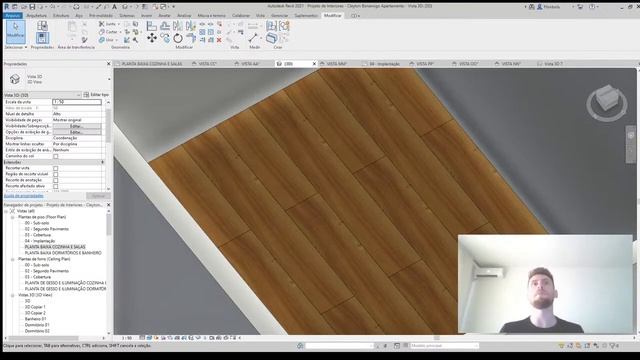Click the Editar tipo button label
The height and width of the screenshot is (360, 640).
100,95
